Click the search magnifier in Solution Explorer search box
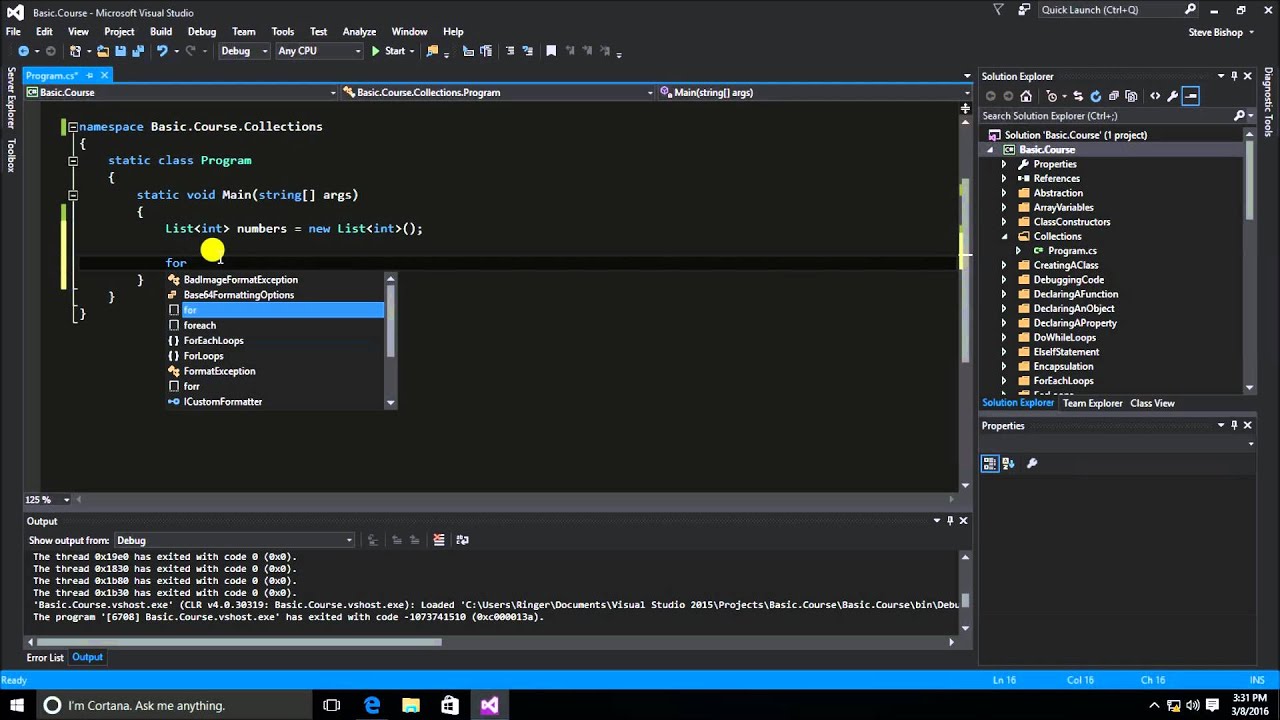 coord(1239,116)
